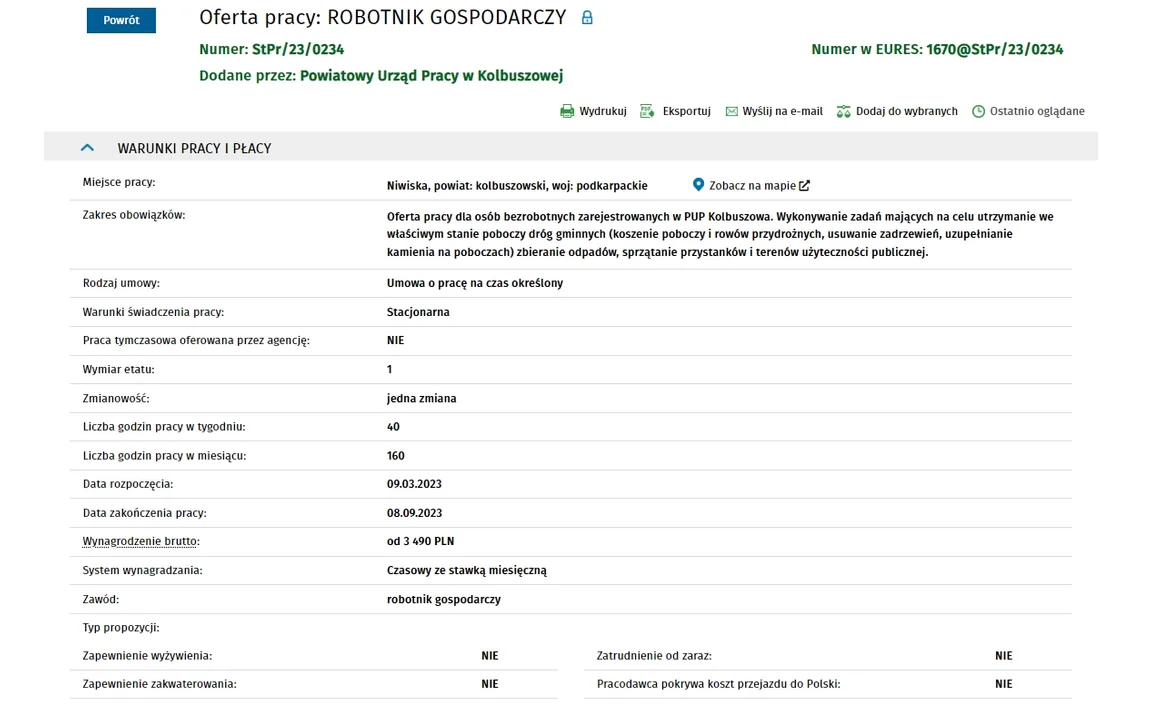Click the Wynagrodzenie brutto label

click(x=141, y=542)
